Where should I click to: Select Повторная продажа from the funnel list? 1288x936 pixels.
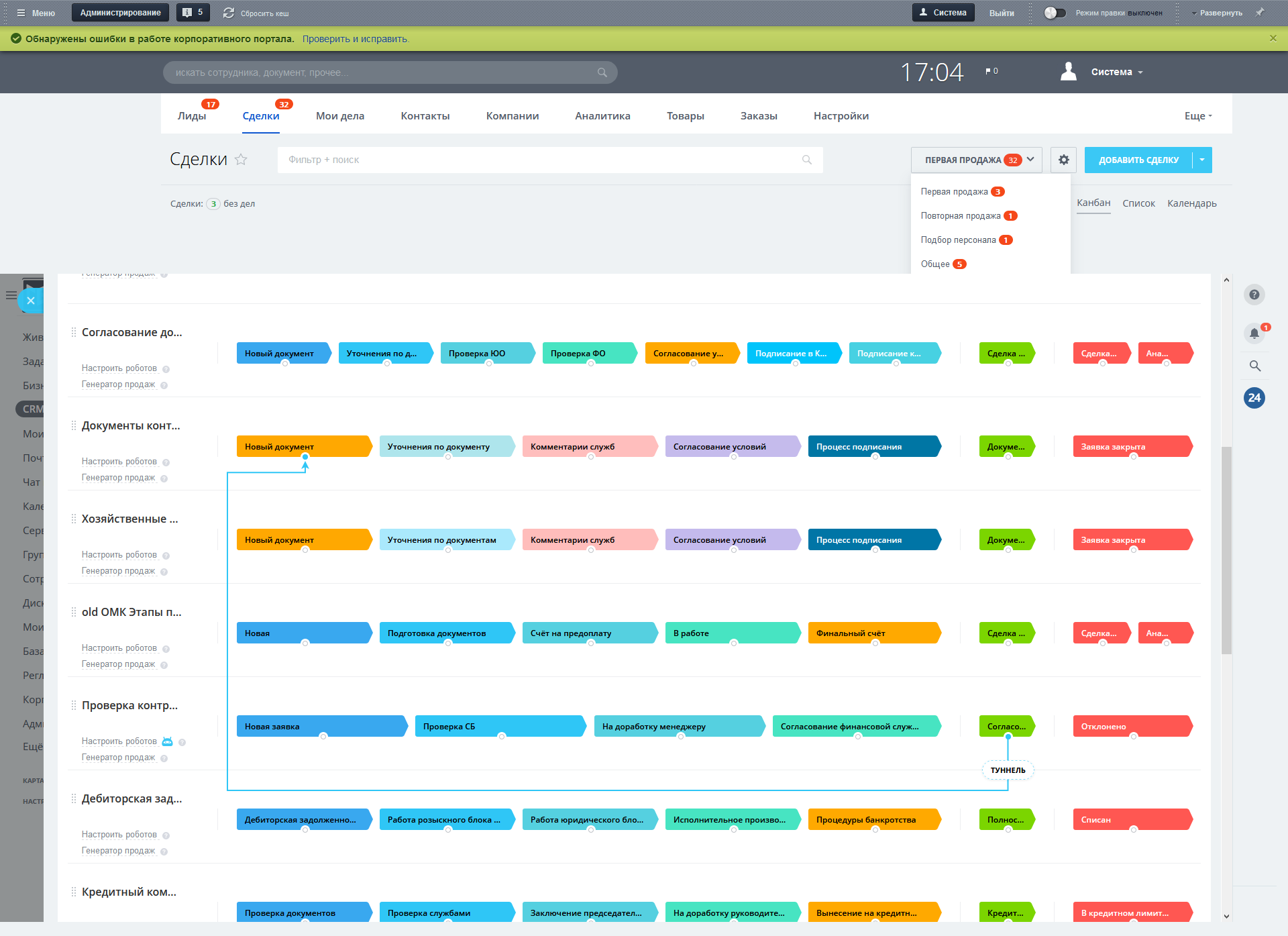pos(960,216)
